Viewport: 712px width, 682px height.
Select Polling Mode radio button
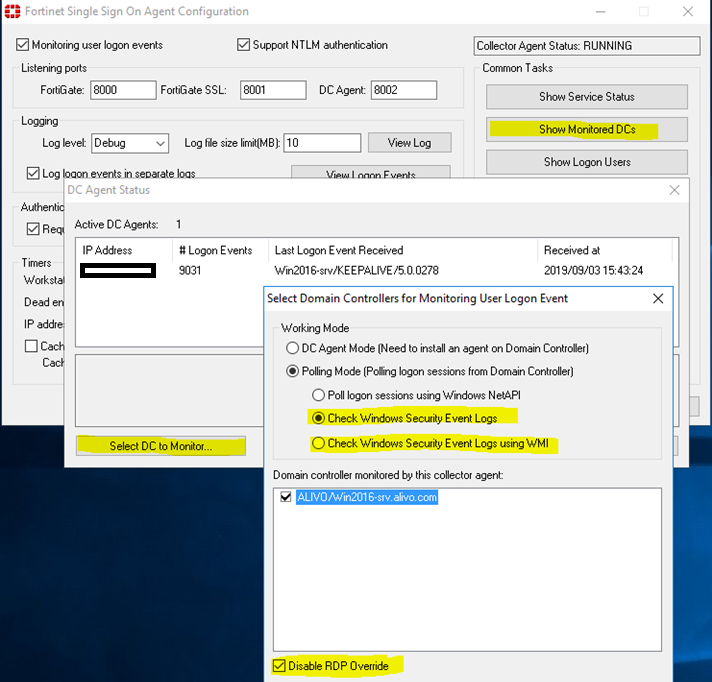click(x=292, y=371)
